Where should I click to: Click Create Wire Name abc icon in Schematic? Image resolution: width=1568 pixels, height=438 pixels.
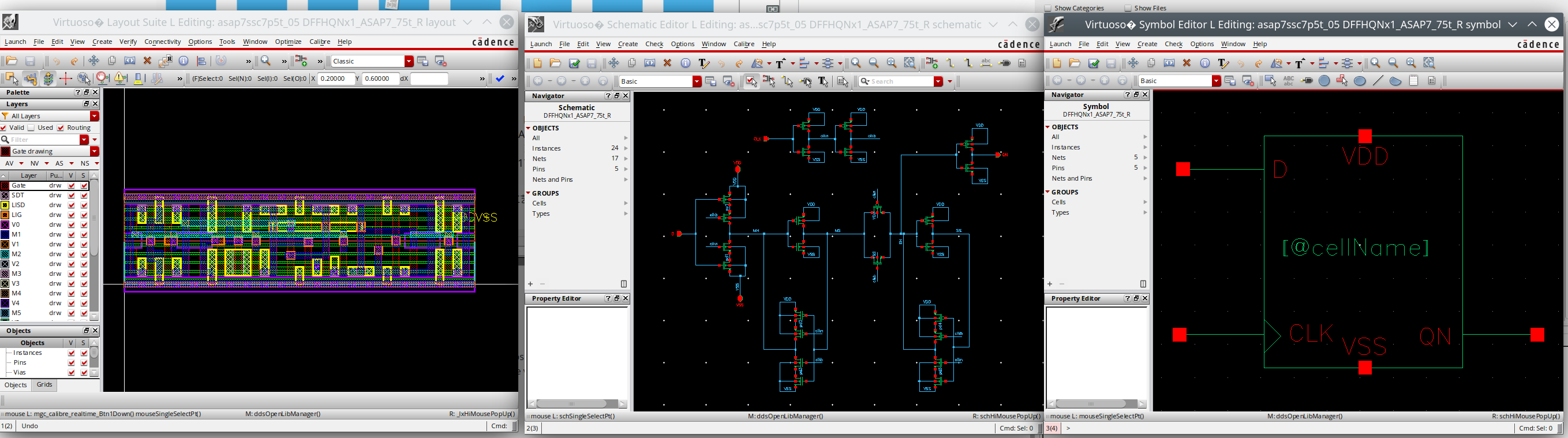click(x=986, y=63)
